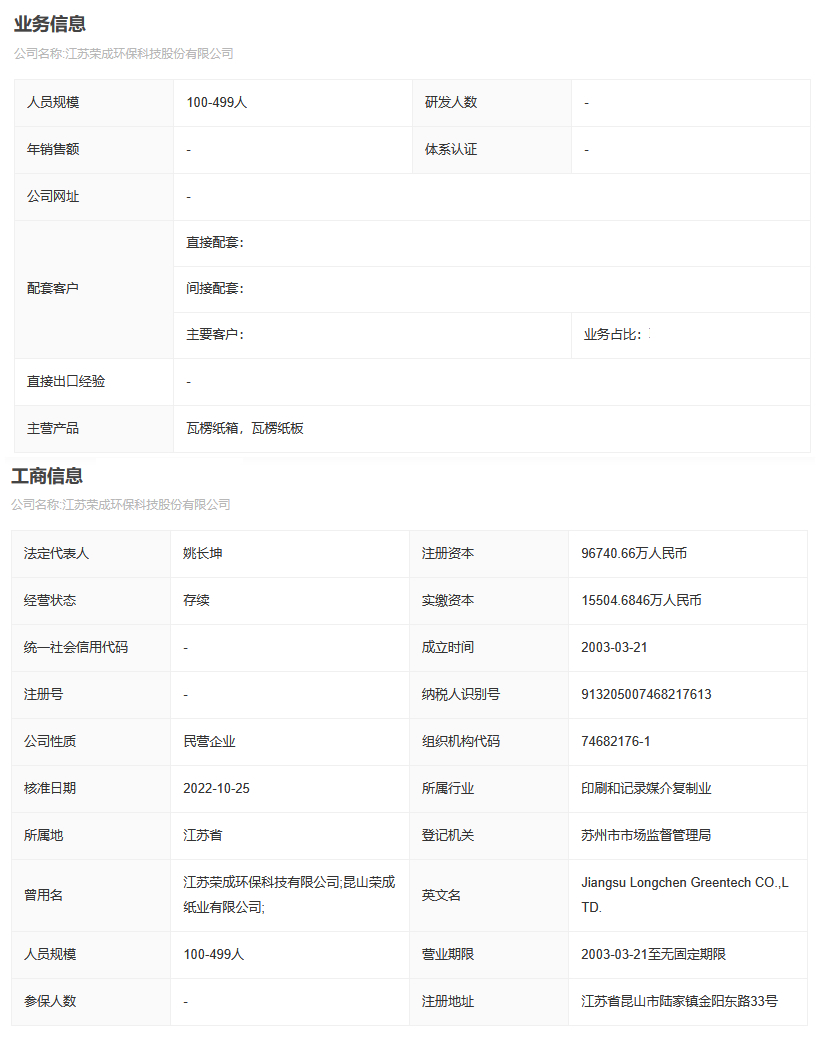This screenshot has width=826, height=1050.
Task: Select the 间接配套 row
Action: [492, 289]
